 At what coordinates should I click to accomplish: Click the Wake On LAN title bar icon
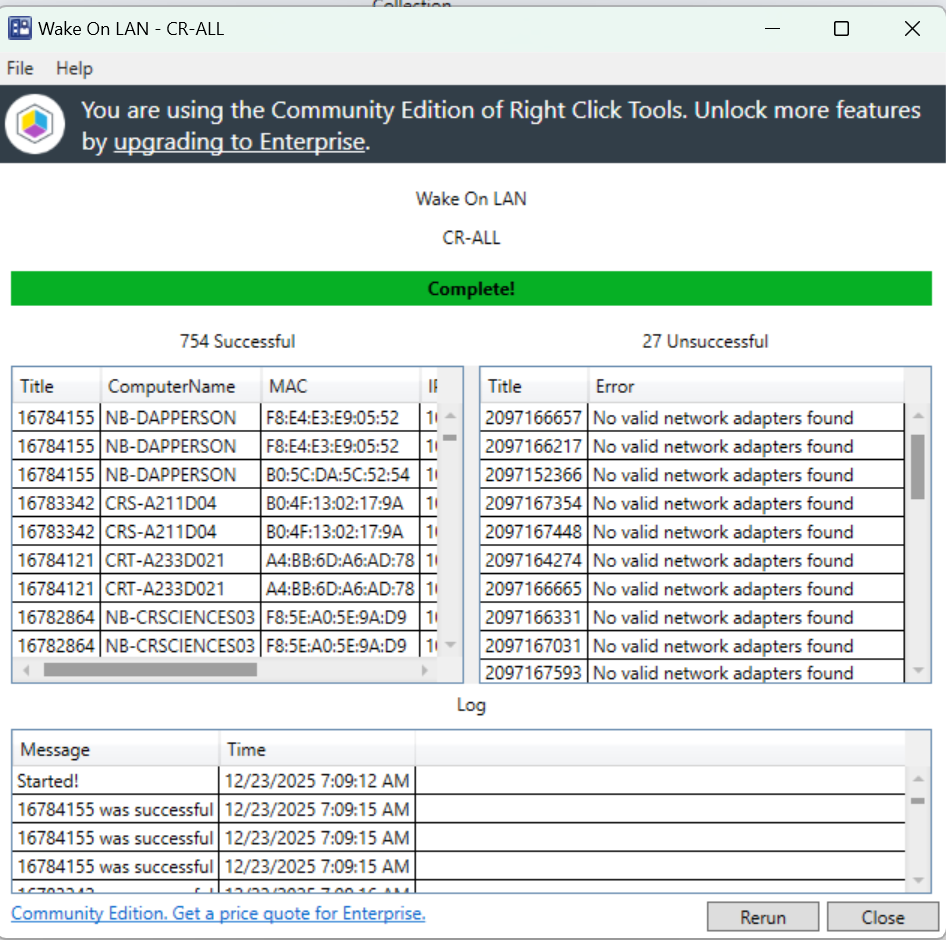point(19,29)
